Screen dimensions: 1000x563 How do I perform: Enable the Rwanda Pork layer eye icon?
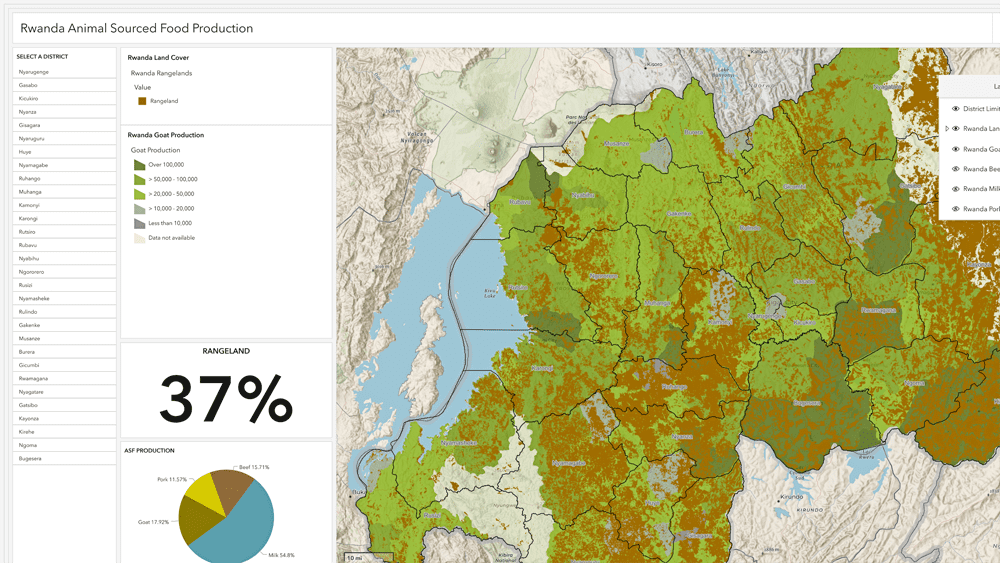(x=955, y=209)
